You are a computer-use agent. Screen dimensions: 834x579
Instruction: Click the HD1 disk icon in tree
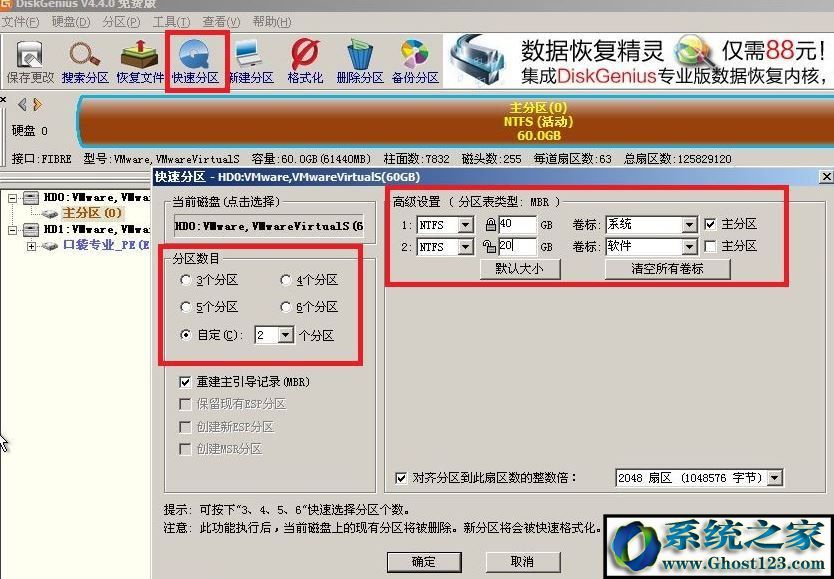[x=31, y=230]
